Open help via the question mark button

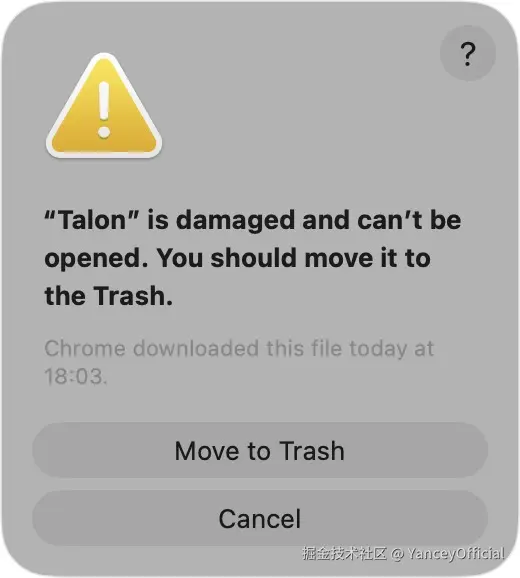468,53
